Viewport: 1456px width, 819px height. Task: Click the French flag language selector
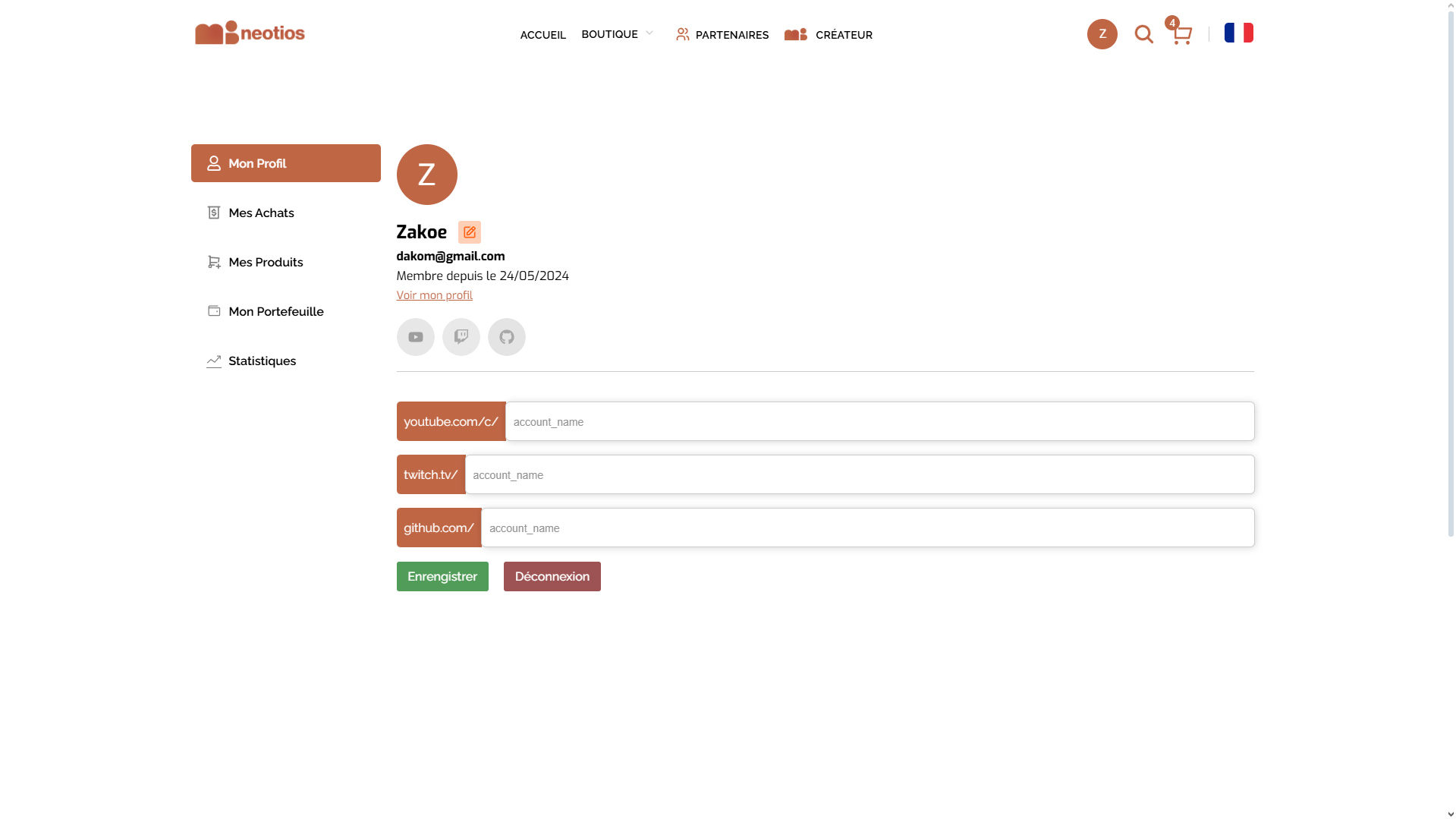click(x=1238, y=33)
